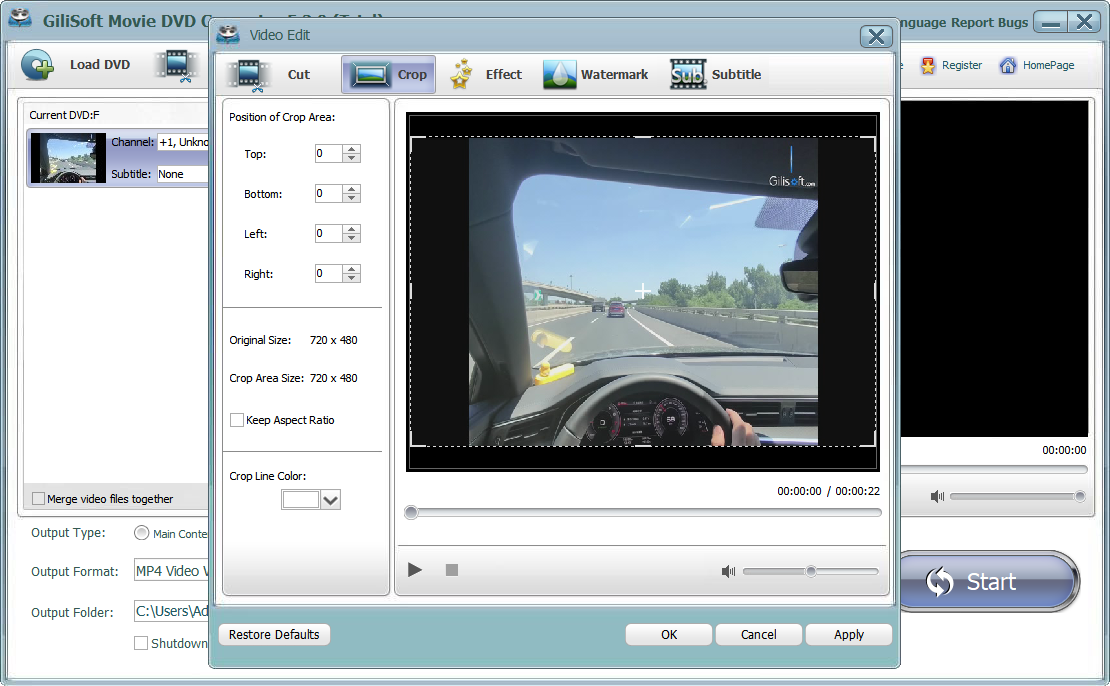1110x686 pixels.
Task: Open the Output Format dropdown
Action: [x=172, y=571]
